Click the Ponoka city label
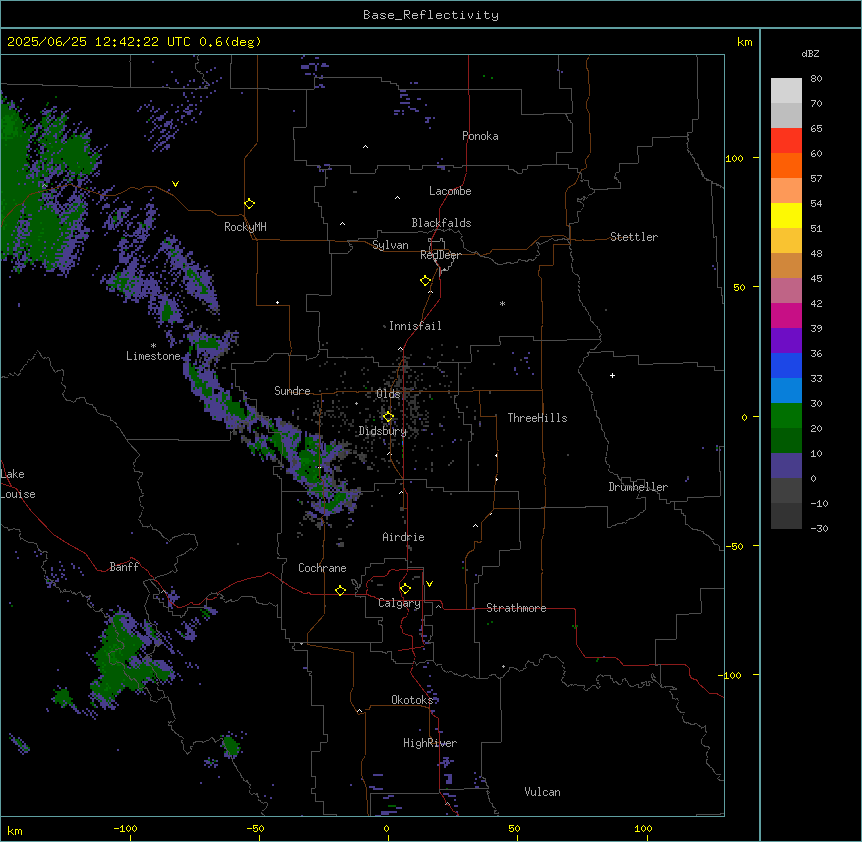Screen dimensions: 862x842 pyautogui.click(x=480, y=136)
